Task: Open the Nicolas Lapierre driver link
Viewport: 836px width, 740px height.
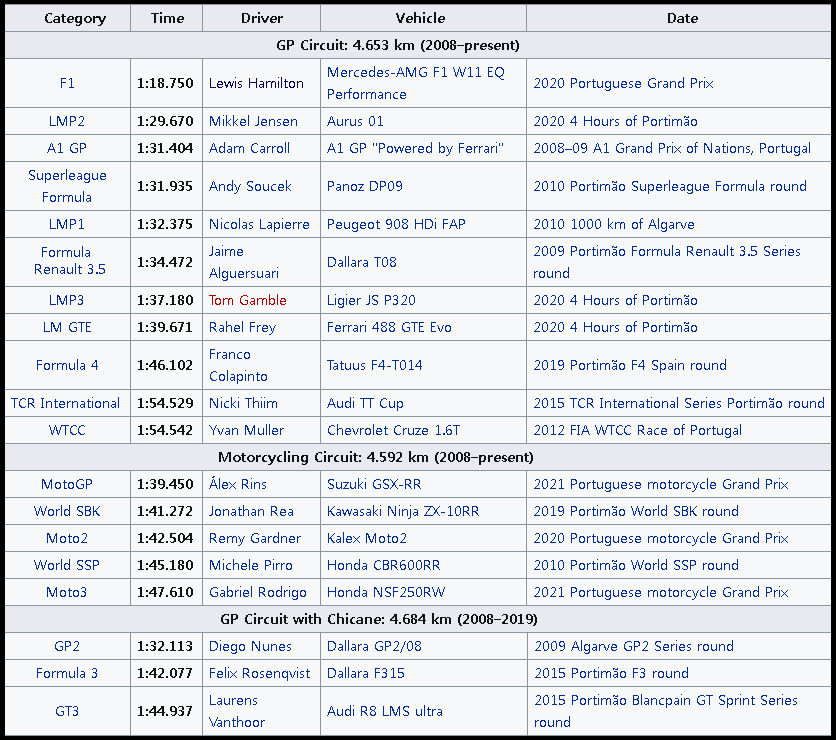Action: [259, 224]
